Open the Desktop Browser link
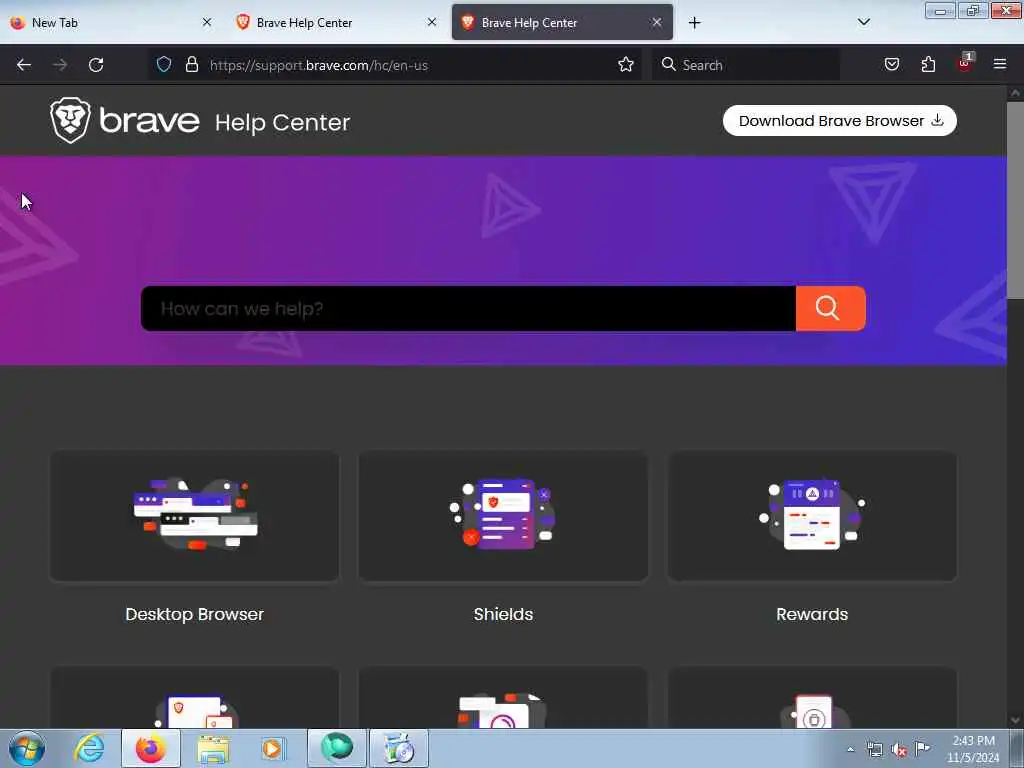 [195, 615]
